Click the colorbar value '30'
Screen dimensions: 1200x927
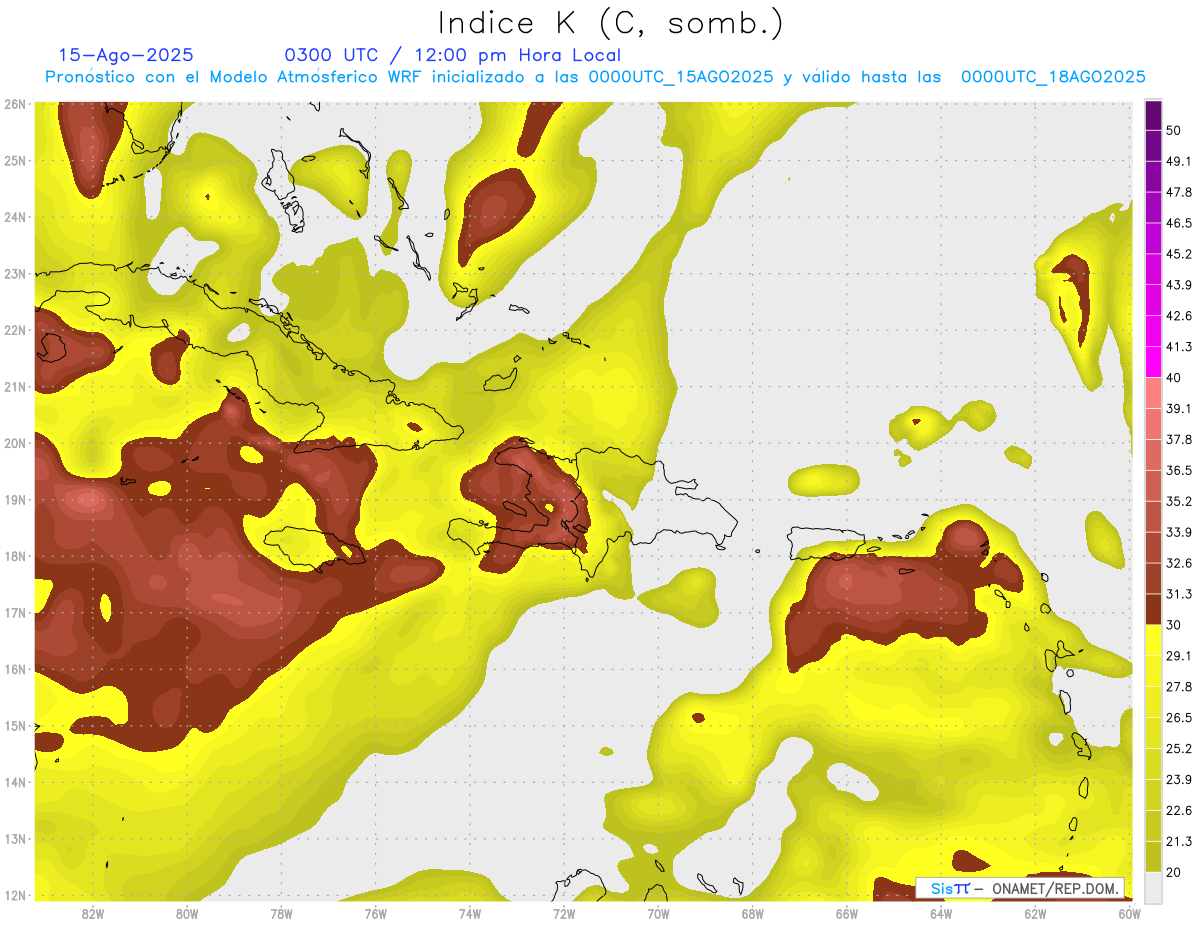pyautogui.click(x=1174, y=625)
